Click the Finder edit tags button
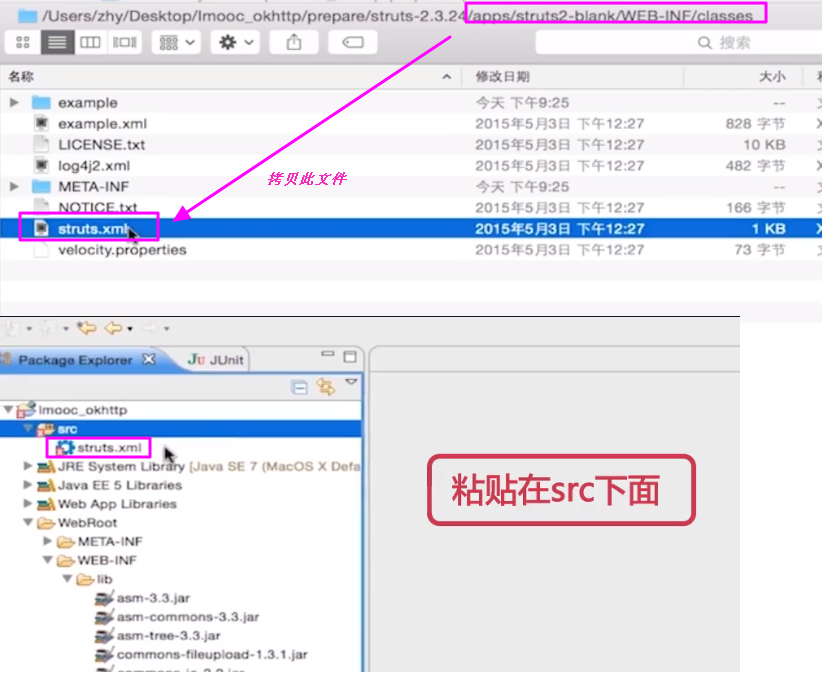 coord(353,42)
